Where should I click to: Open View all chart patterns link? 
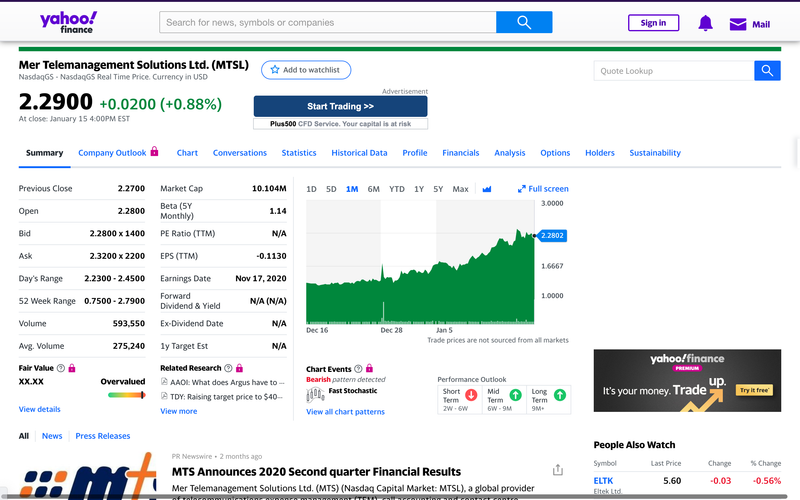click(345, 412)
